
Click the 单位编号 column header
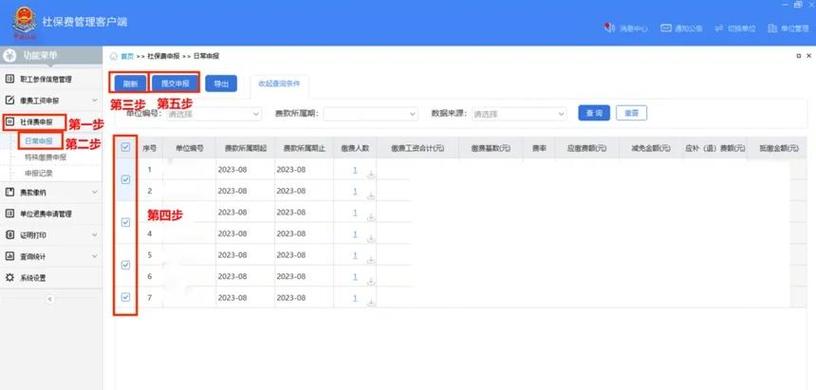point(189,148)
